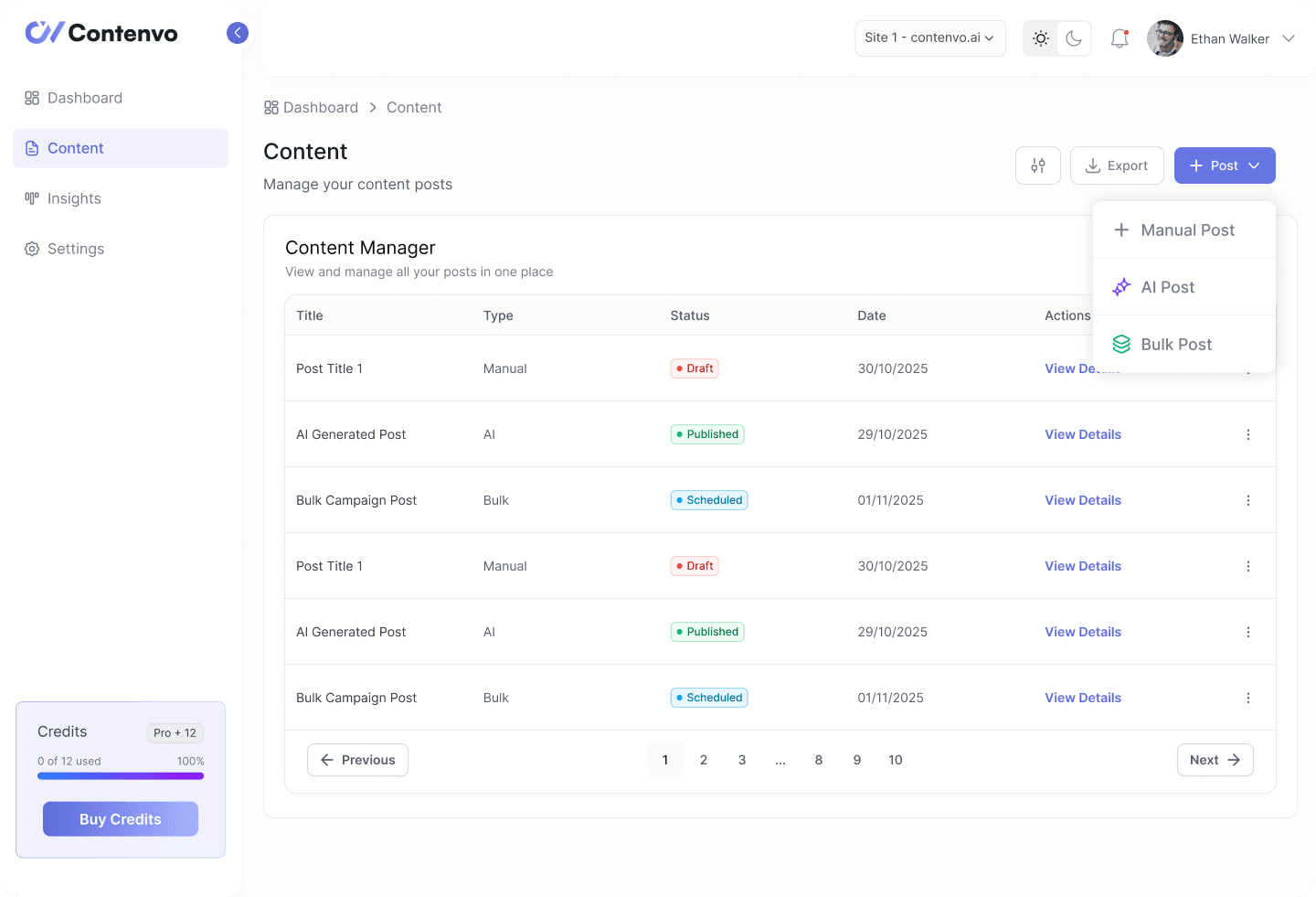Open the Site 1 - contenvo.ai selector
The width and height of the screenshot is (1316, 897).
tap(929, 38)
